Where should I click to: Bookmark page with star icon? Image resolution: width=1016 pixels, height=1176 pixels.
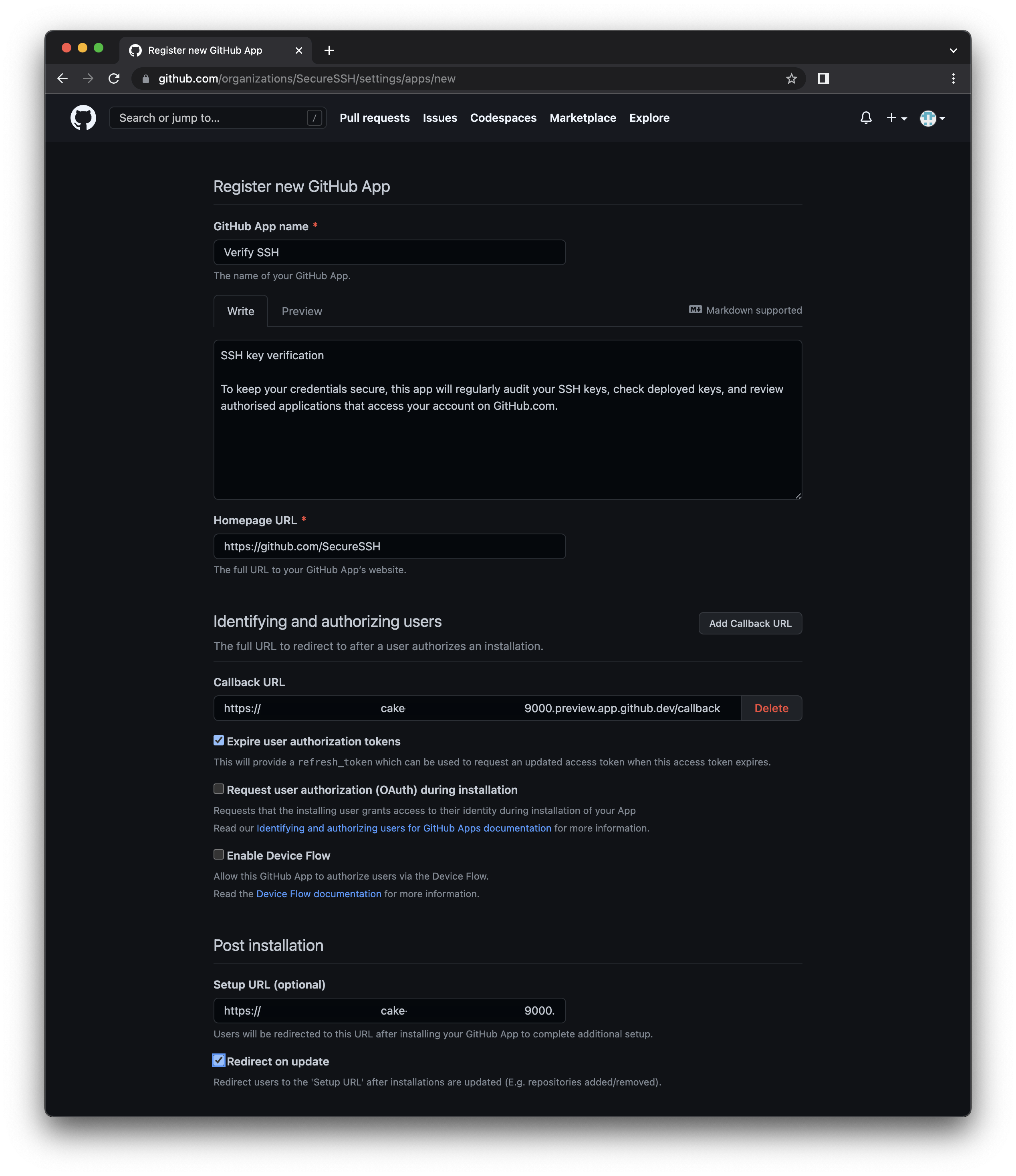click(x=791, y=79)
